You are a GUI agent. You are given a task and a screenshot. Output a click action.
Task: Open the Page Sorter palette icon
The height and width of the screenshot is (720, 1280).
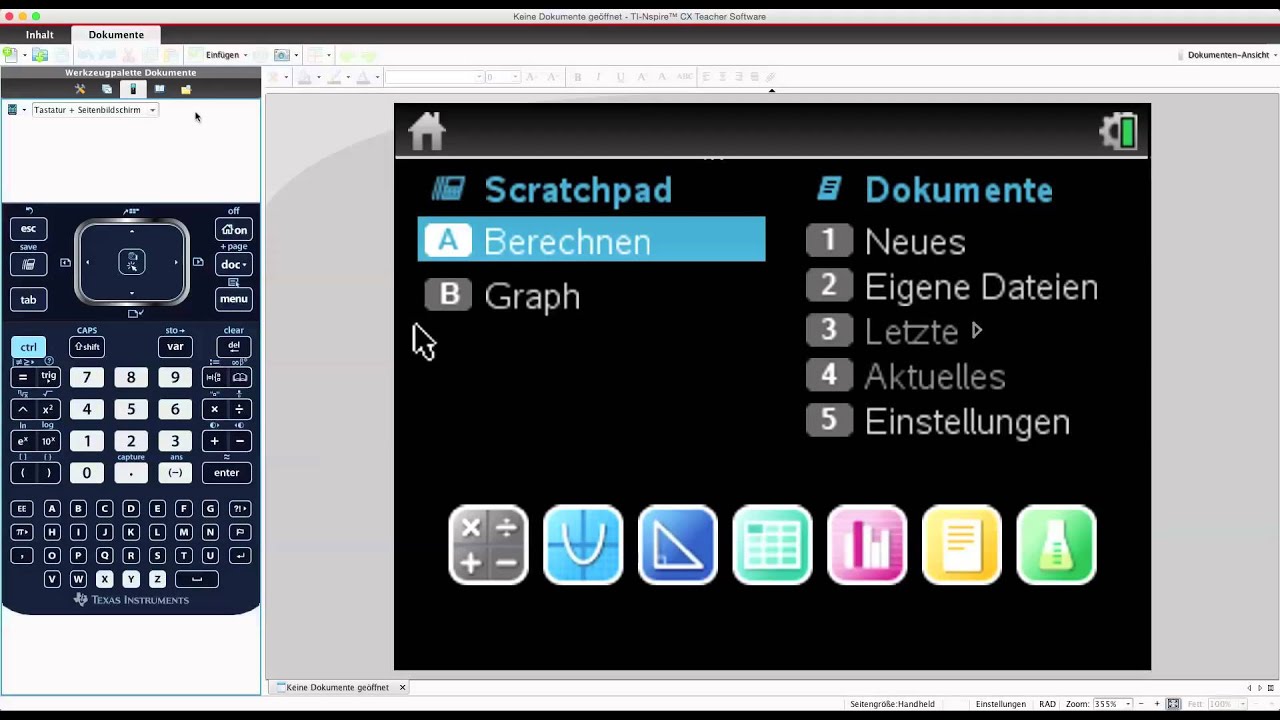tap(107, 89)
